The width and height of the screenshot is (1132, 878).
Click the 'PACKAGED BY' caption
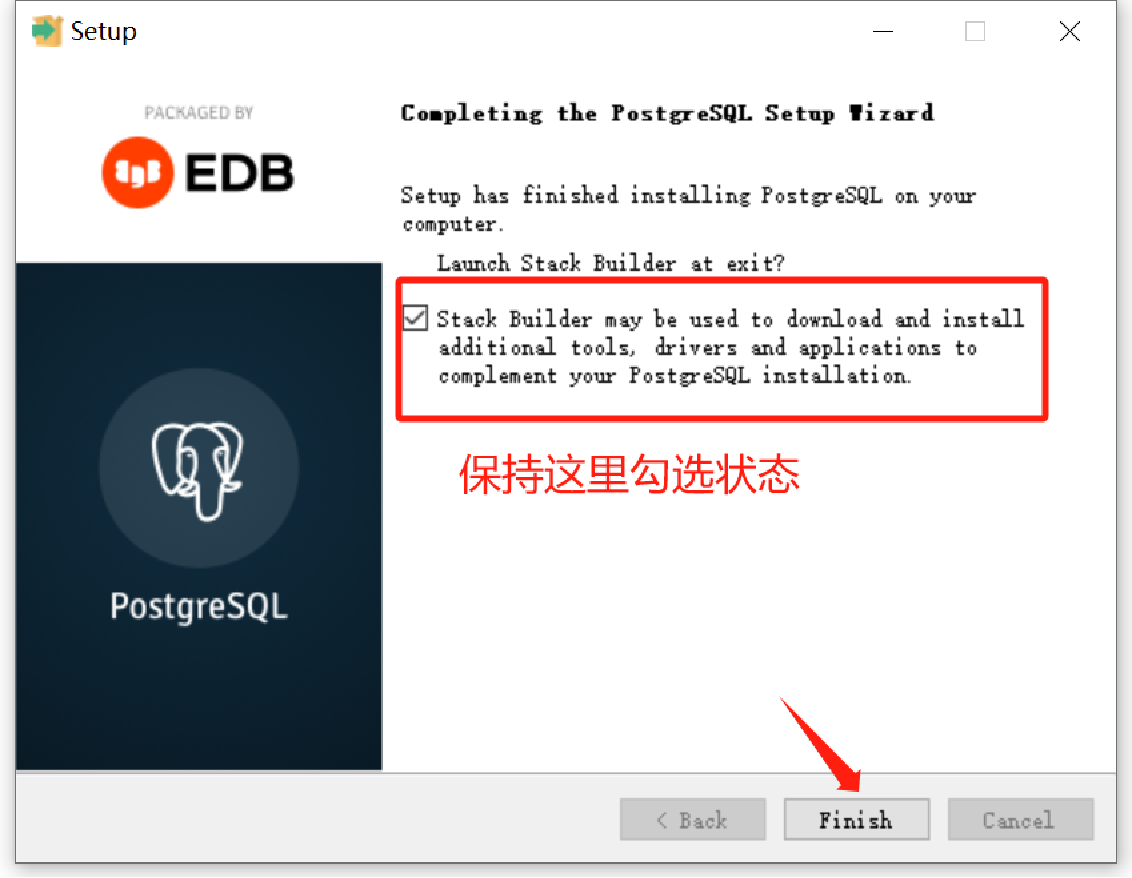[199, 113]
